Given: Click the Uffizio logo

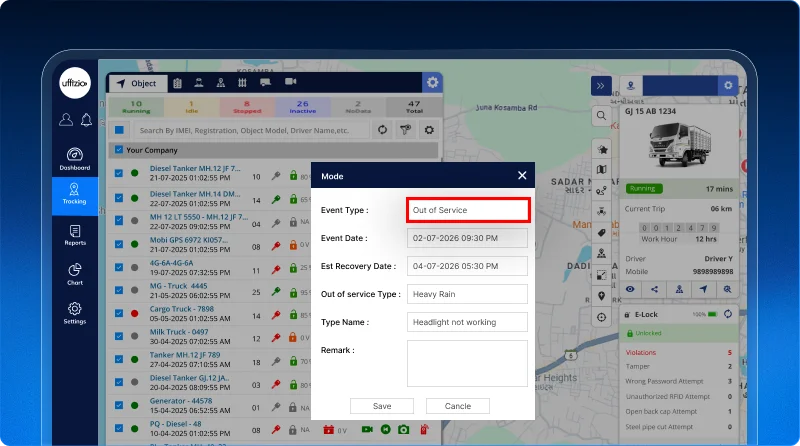Looking at the screenshot, I should (75, 83).
